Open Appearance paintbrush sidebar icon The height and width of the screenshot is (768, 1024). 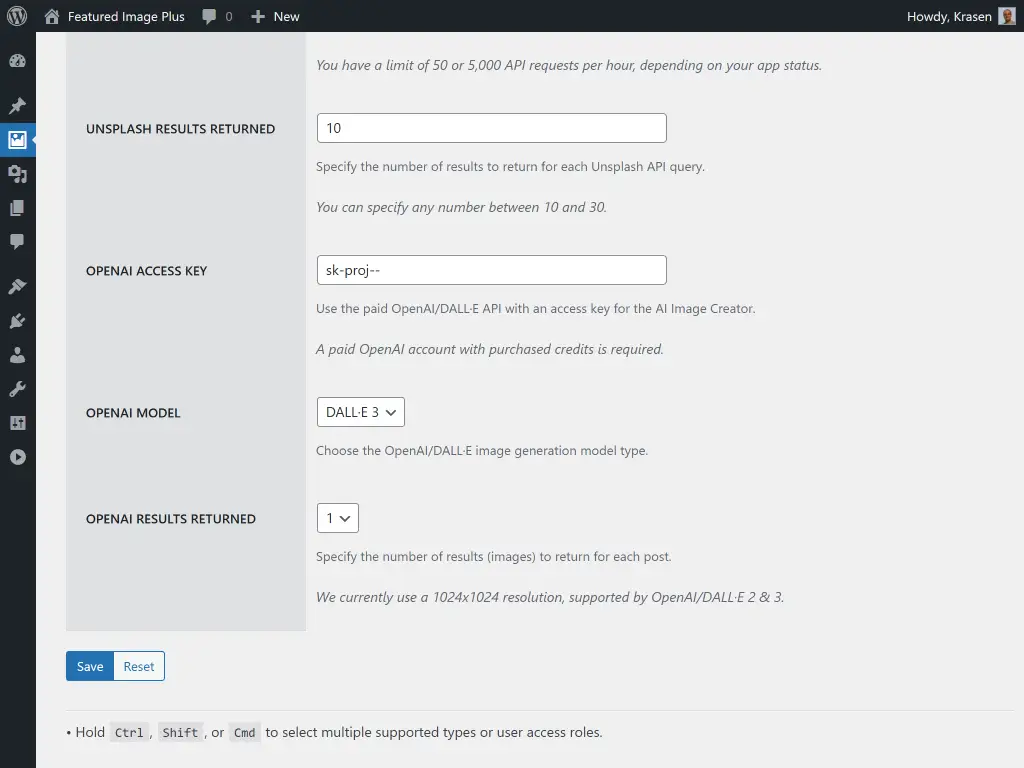click(x=18, y=286)
